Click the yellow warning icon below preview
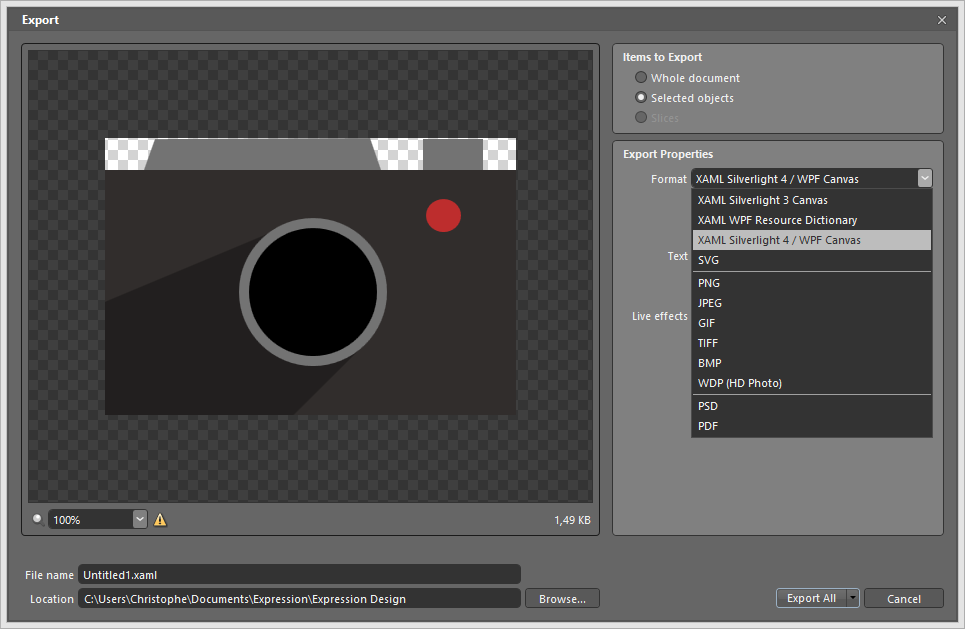Screen dimensions: 965x629 click(x=160, y=520)
